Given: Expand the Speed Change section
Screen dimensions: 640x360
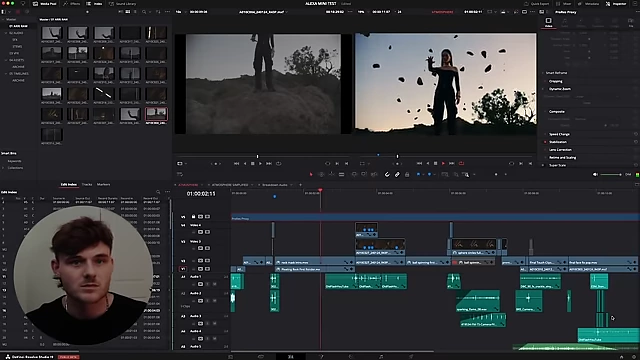Looking at the screenshot, I should 559,134.
